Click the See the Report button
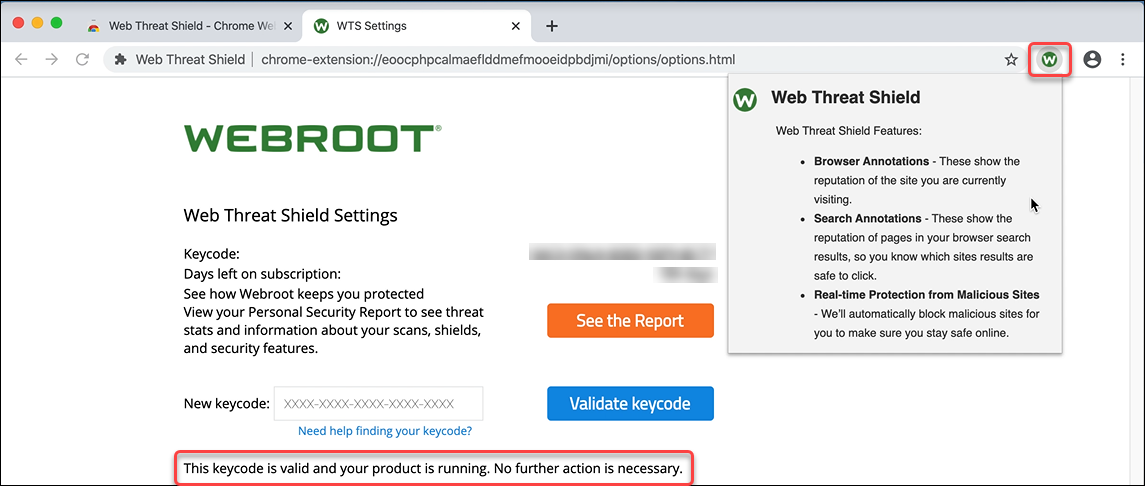This screenshot has width=1145, height=486. point(630,321)
